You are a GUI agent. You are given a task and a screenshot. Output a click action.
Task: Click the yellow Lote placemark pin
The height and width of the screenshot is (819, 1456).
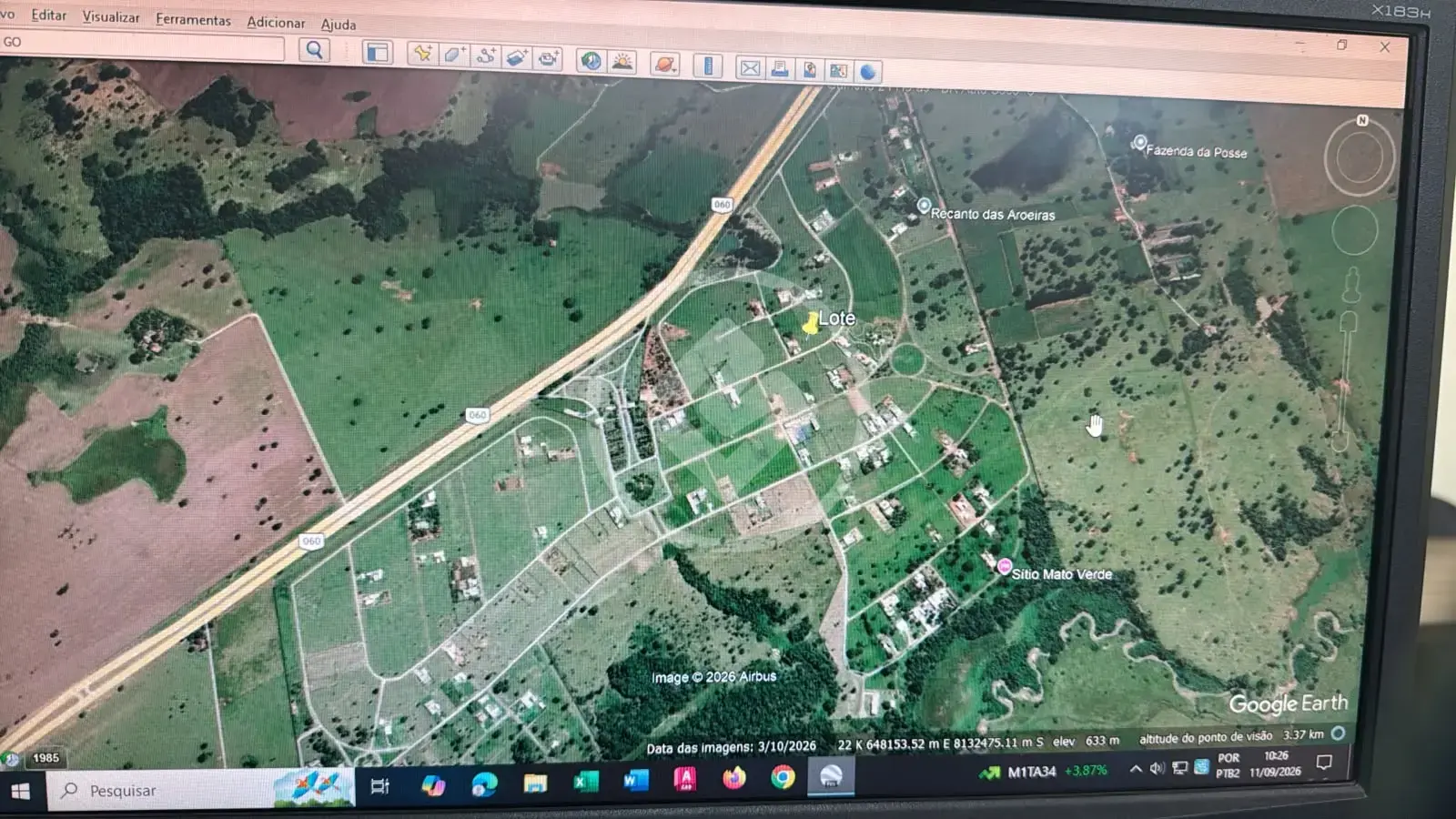point(811,323)
